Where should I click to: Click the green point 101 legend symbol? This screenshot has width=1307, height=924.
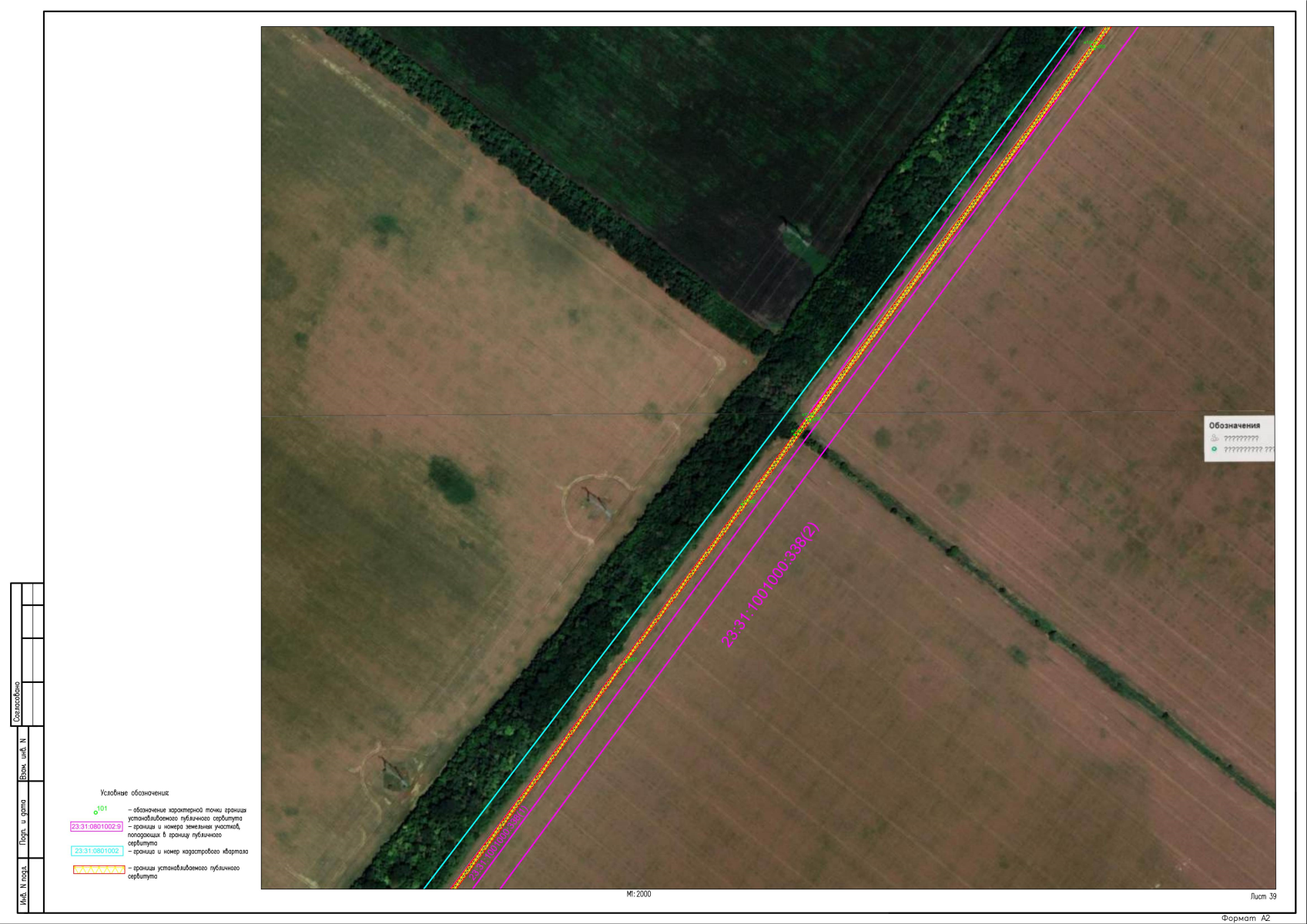[x=96, y=812]
